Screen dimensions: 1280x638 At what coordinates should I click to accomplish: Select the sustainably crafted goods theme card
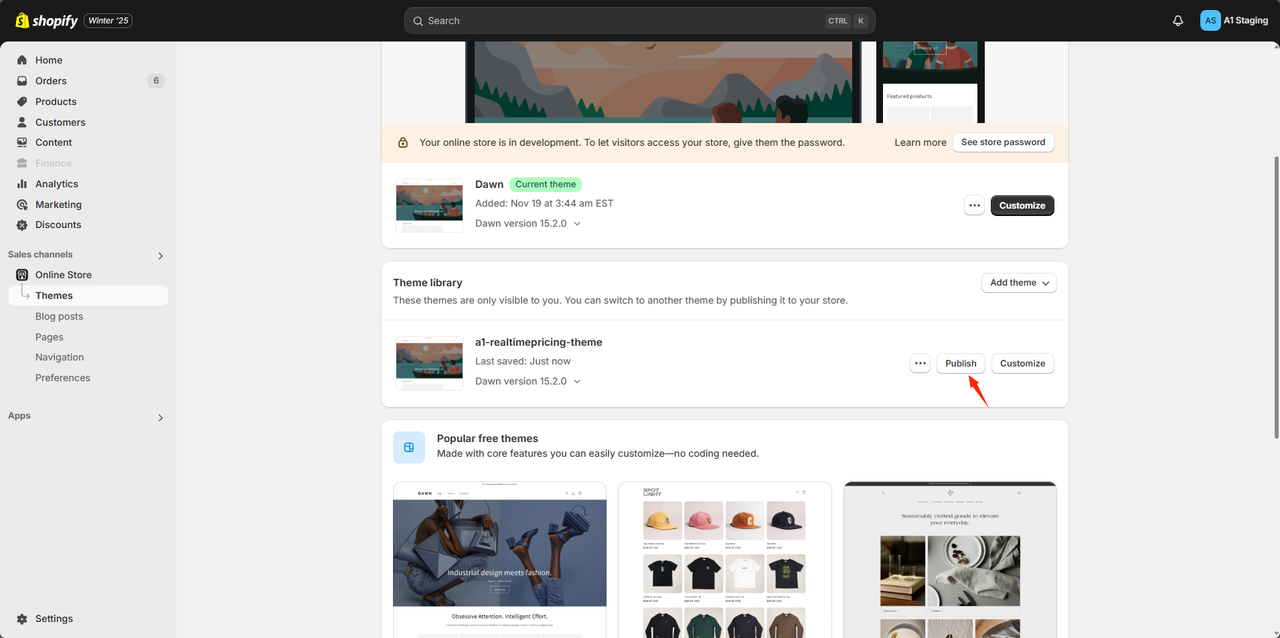pos(950,560)
